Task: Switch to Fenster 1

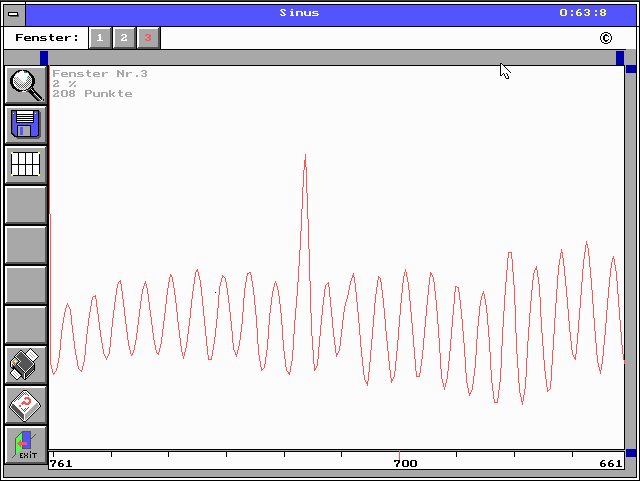Action: click(x=99, y=38)
